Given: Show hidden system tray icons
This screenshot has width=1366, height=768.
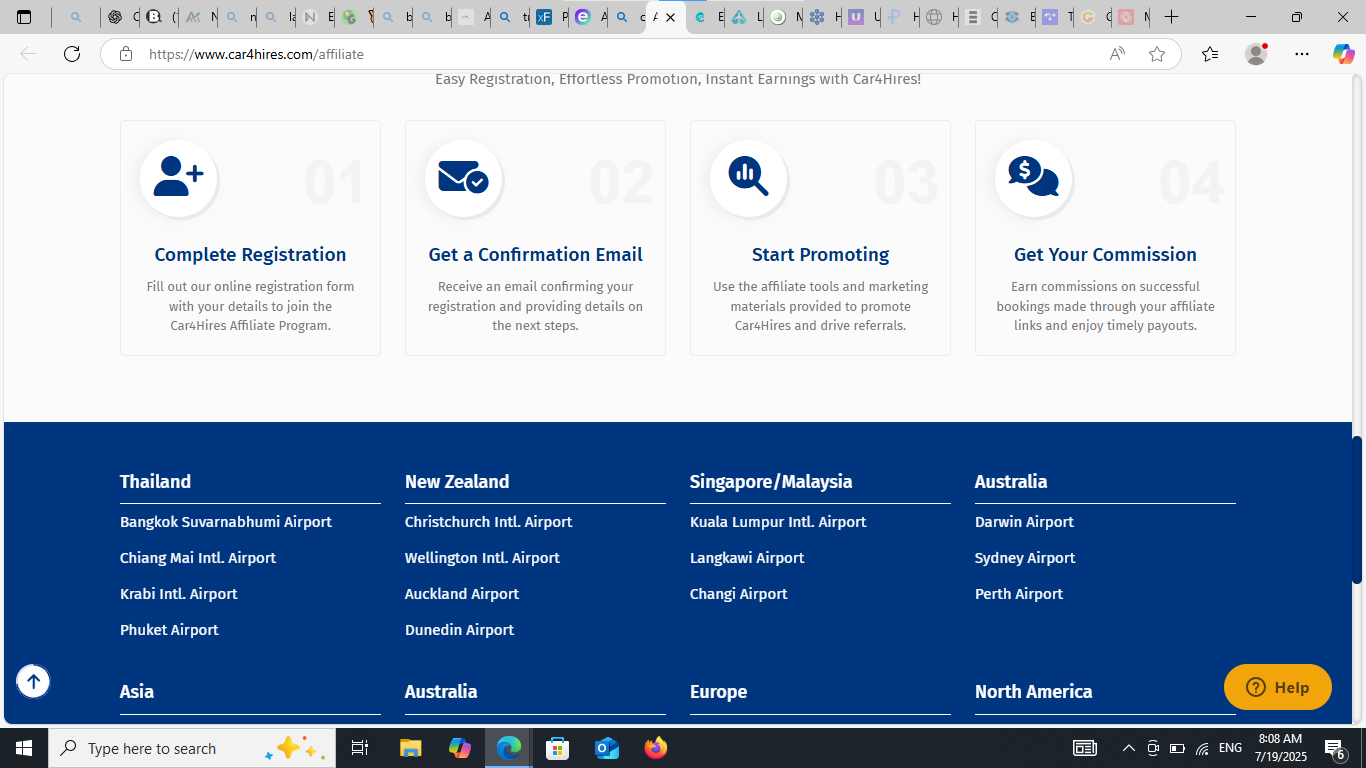Looking at the screenshot, I should (x=1129, y=748).
